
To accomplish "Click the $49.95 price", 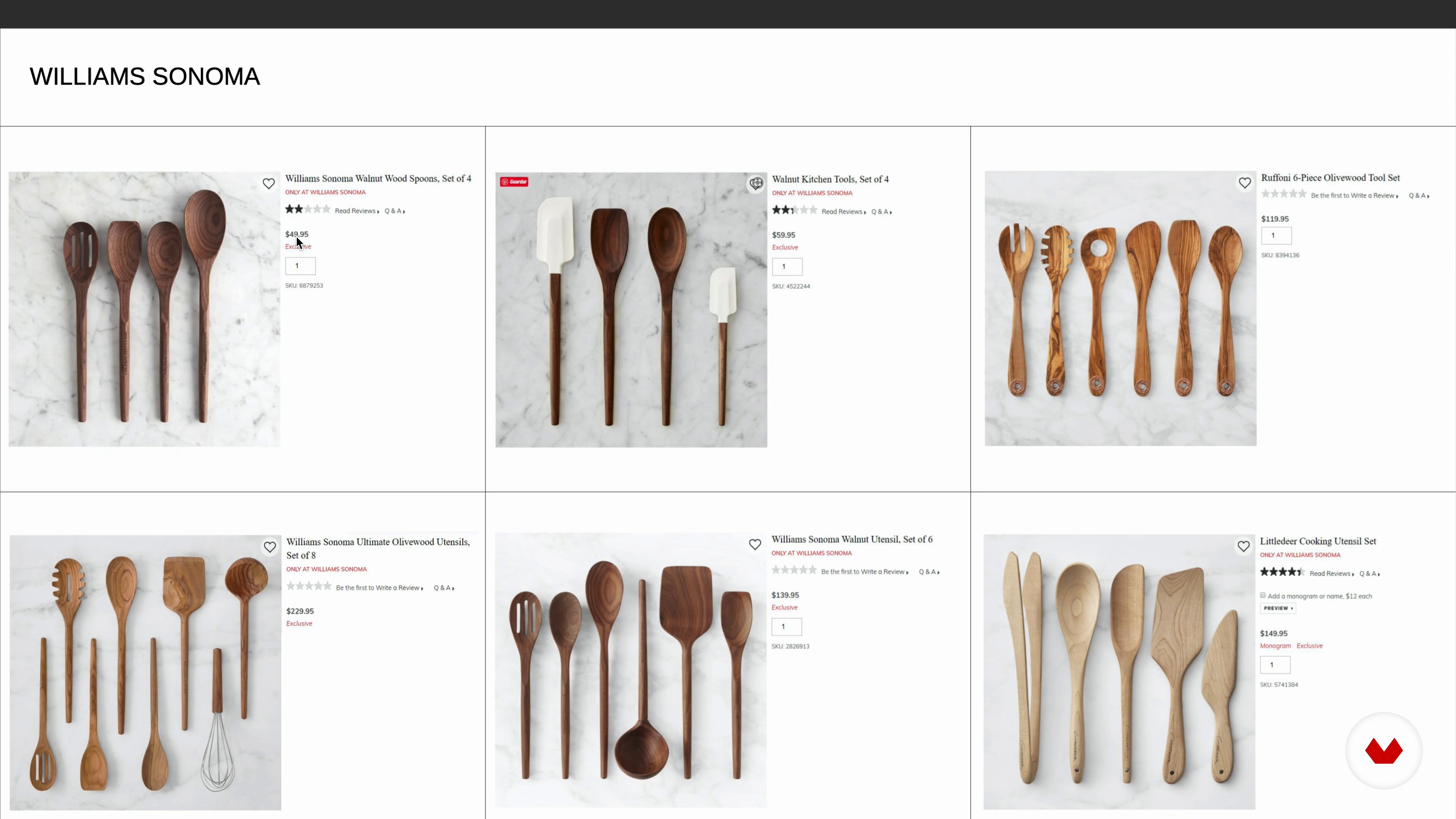I will pos(297,234).
